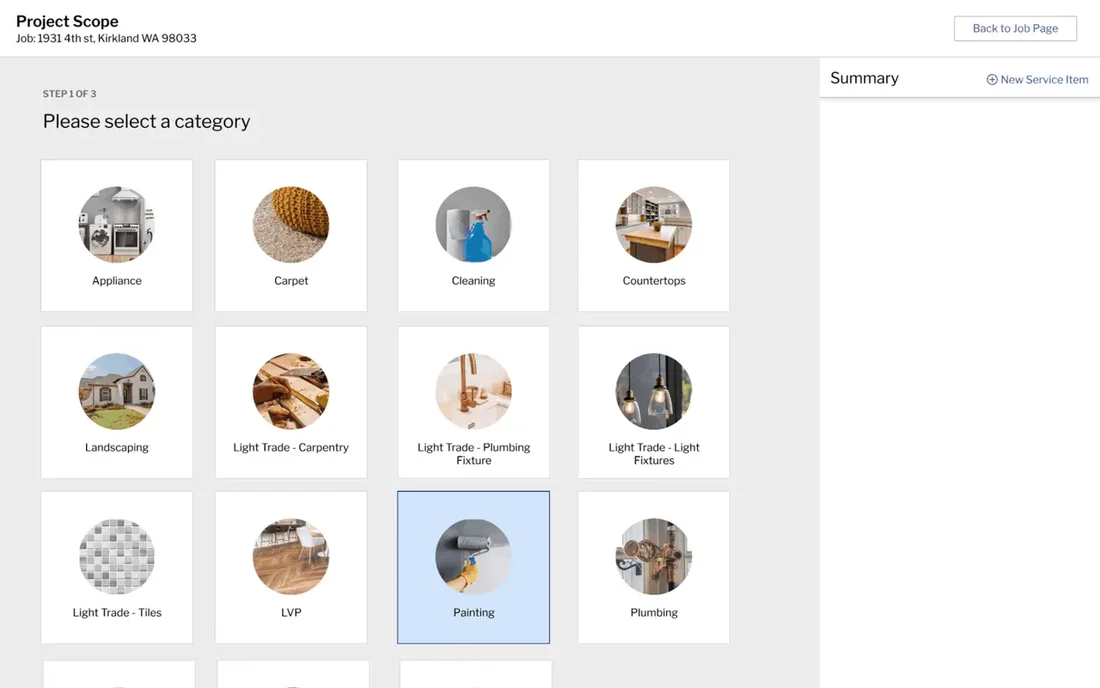Click the Light Trade - Tiles label

tap(117, 612)
